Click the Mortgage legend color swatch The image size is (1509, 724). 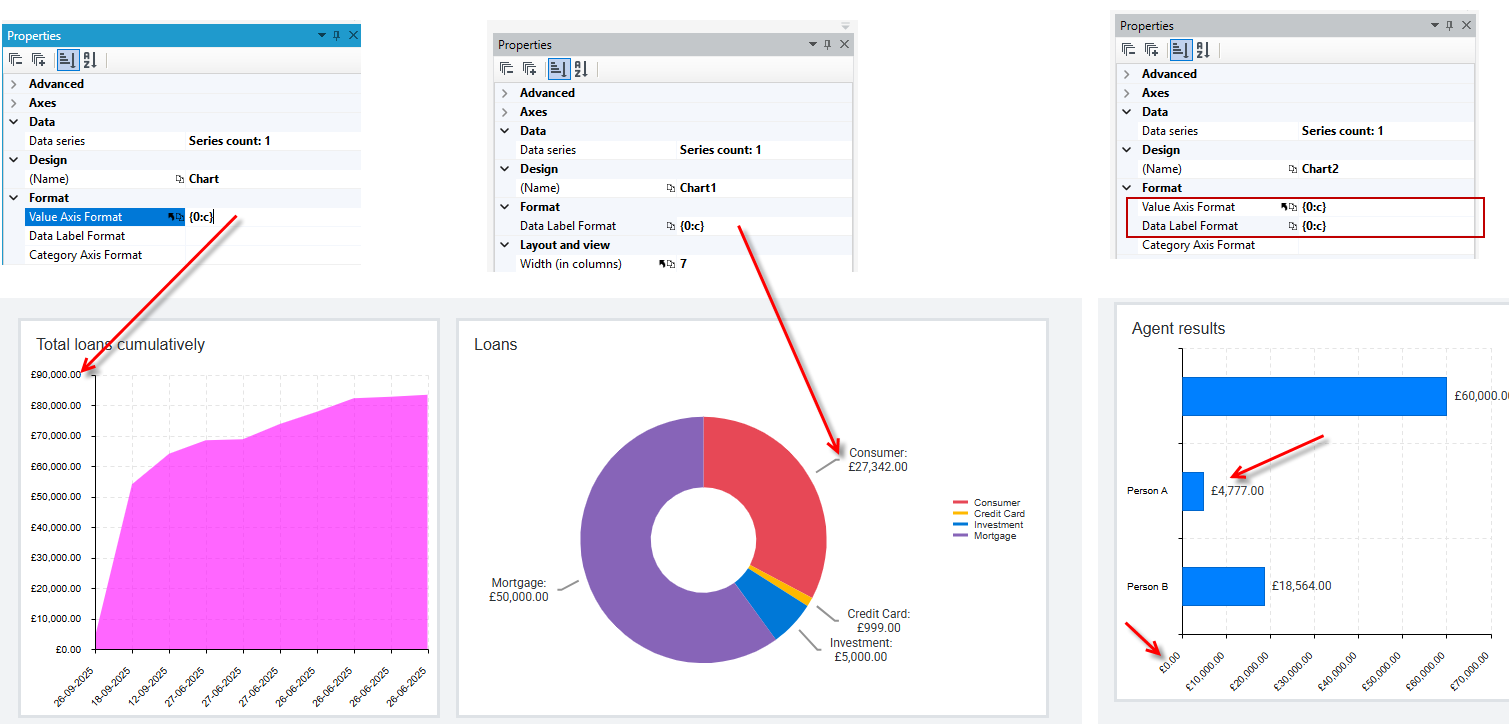[960, 536]
